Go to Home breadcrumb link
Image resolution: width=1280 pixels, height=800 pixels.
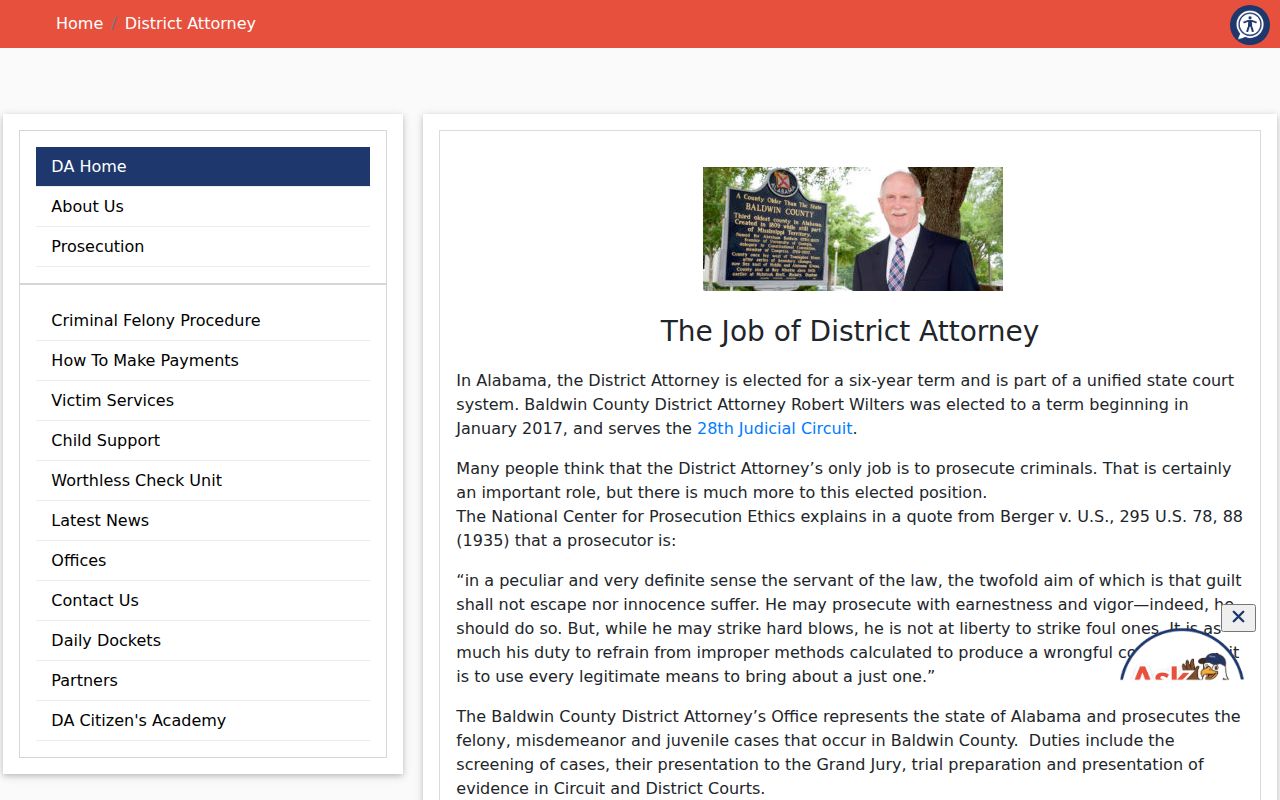[79, 23]
